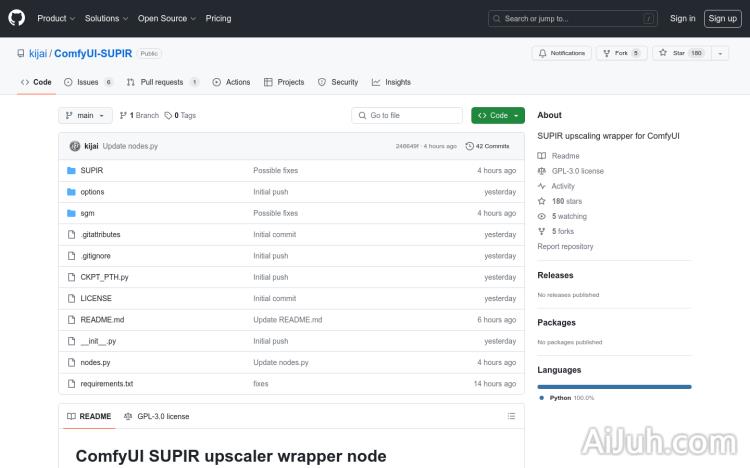The image size is (750, 468).
Task: Click the 42 Commits history icon
Action: pyautogui.click(x=468, y=146)
